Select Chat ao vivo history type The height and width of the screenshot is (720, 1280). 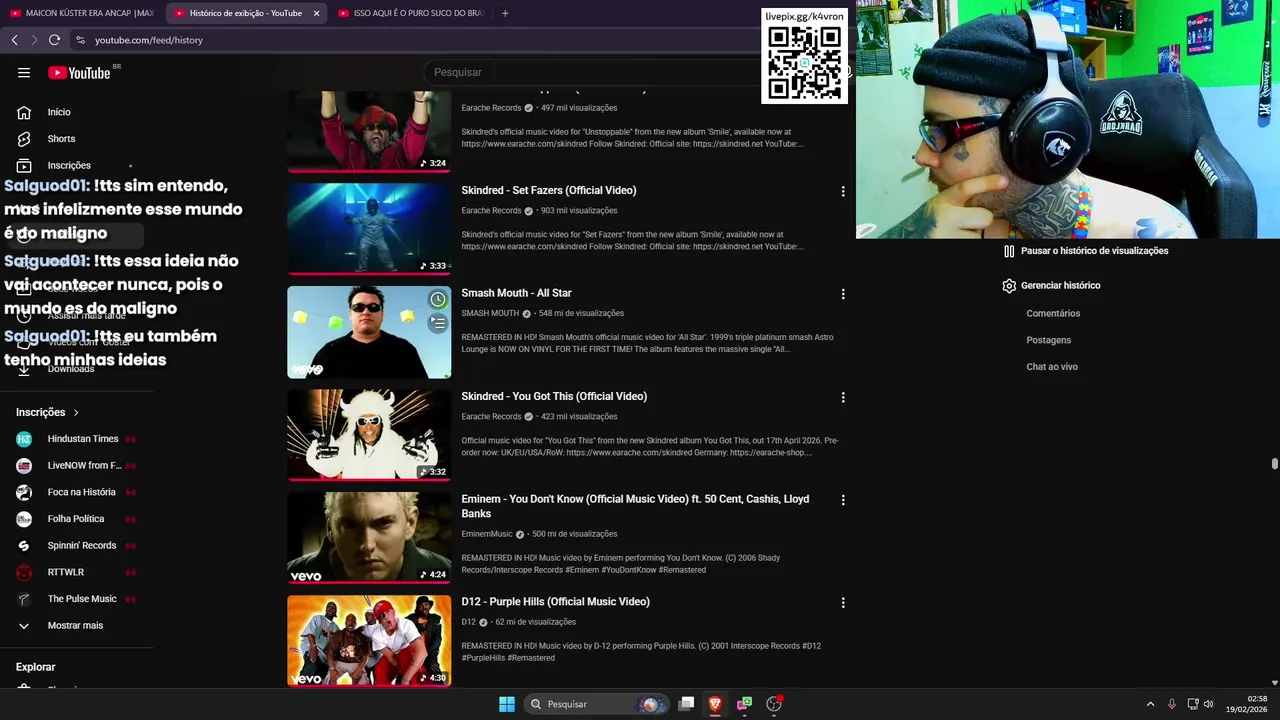(1052, 367)
